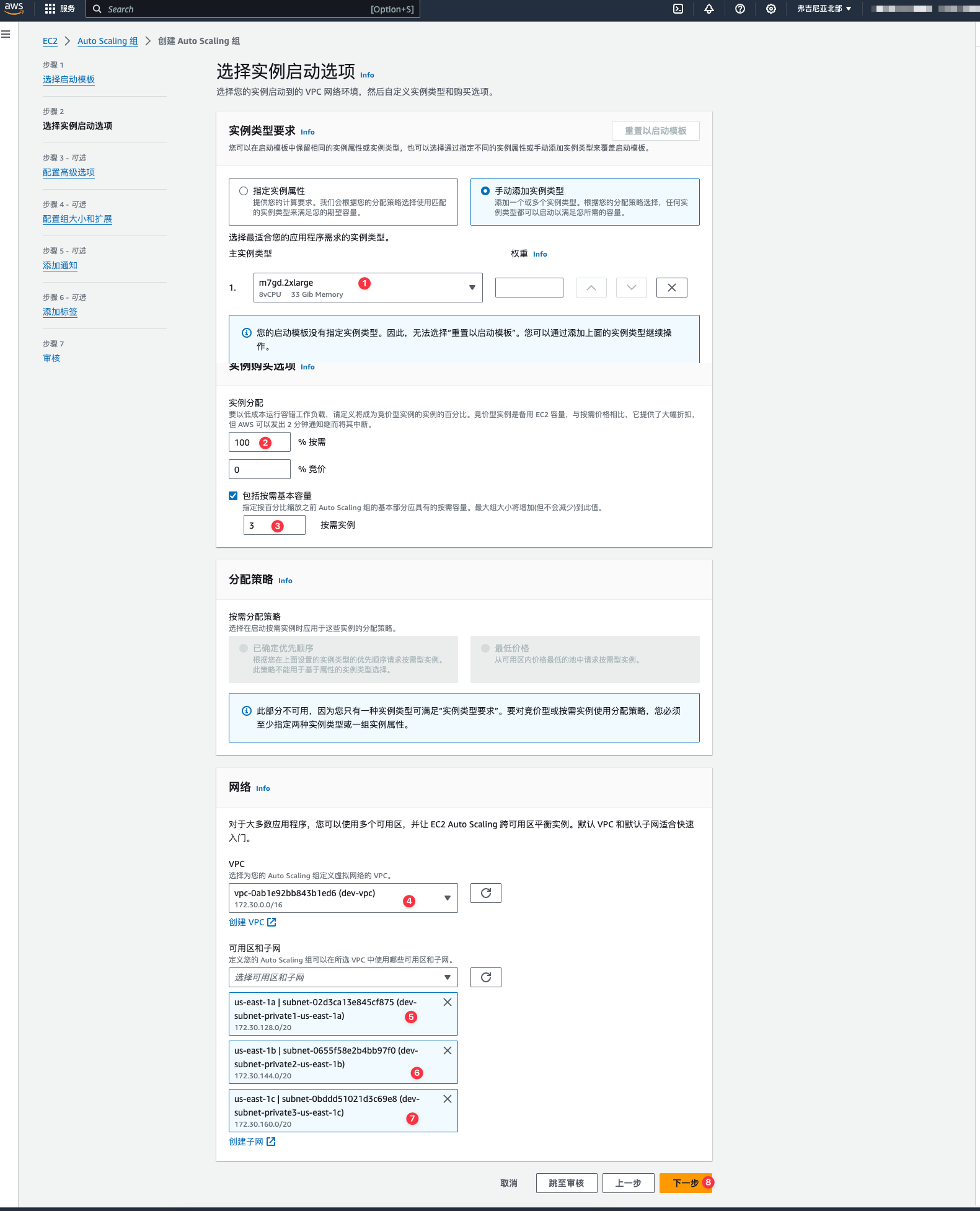Click 重置以启动模板 button
Image resolution: width=980 pixels, height=1211 pixels.
click(656, 131)
